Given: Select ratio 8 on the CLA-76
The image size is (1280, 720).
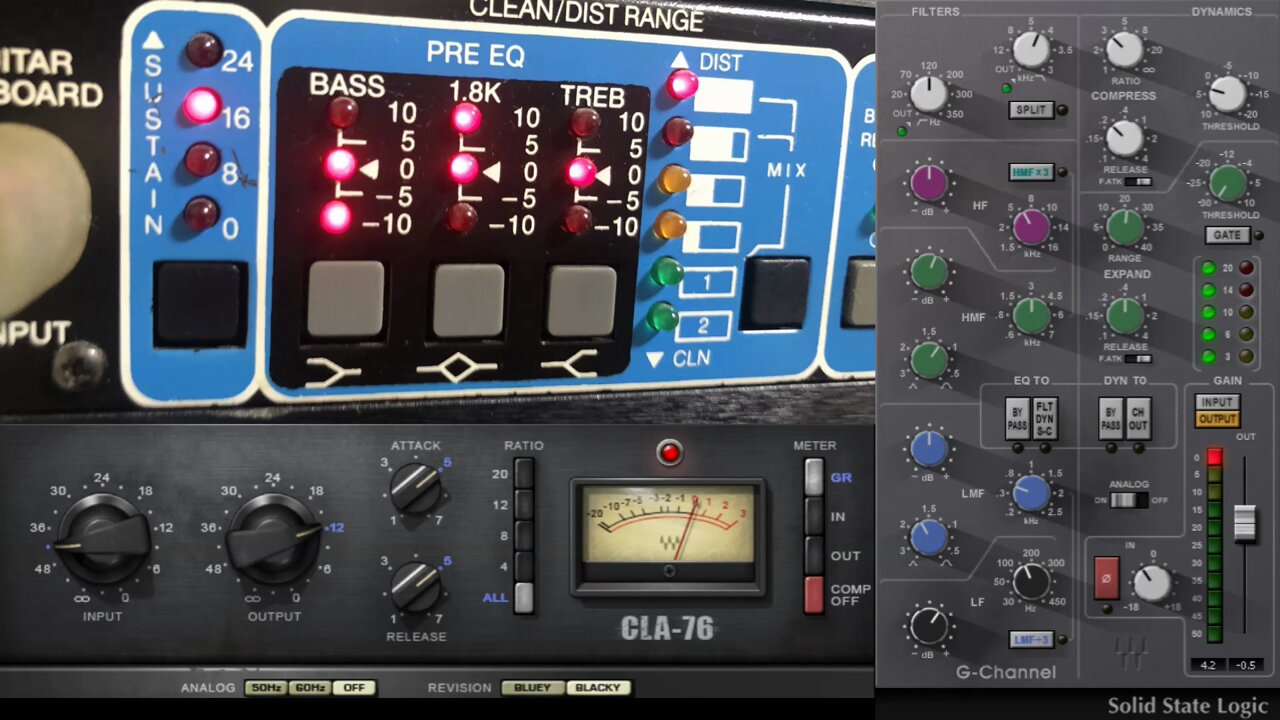Looking at the screenshot, I should tap(524, 536).
